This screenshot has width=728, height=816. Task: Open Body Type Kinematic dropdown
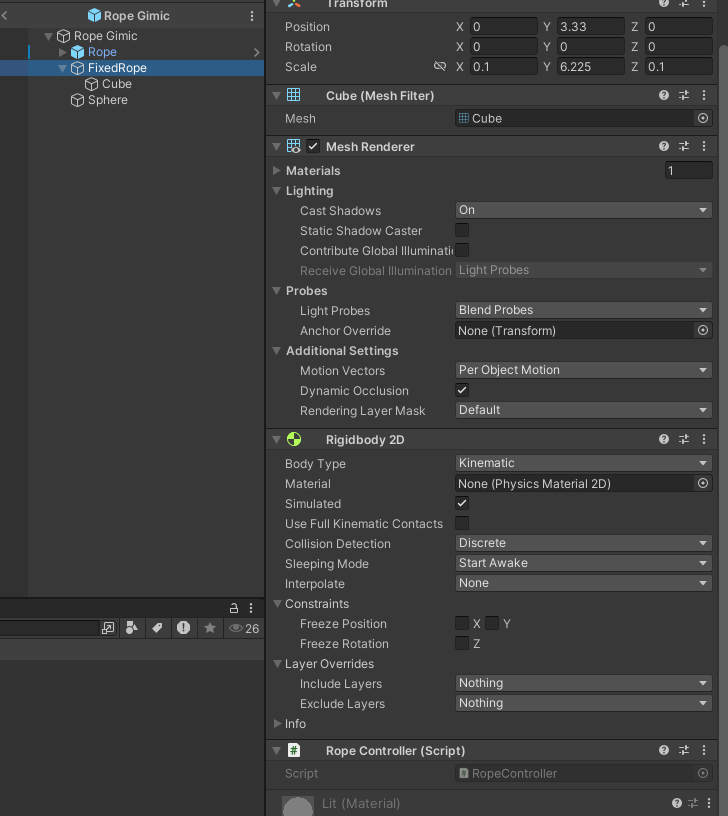pyautogui.click(x=583, y=463)
